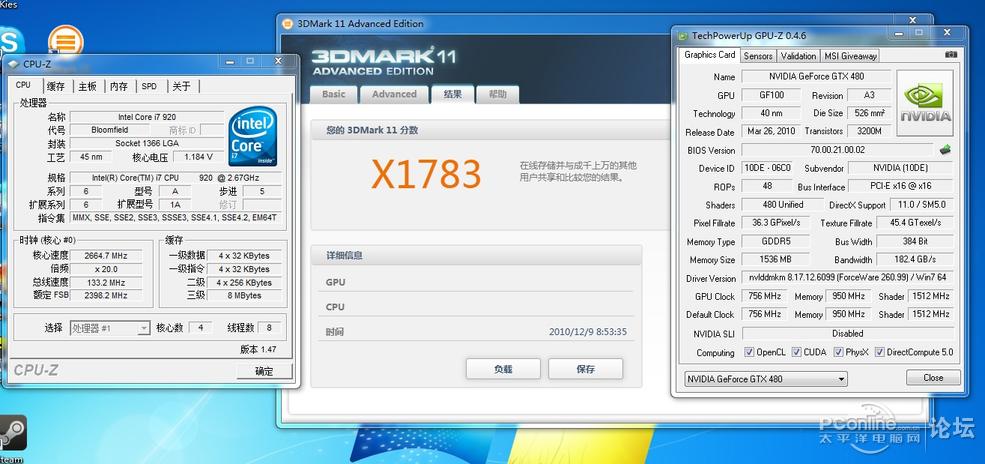Click the 封装 value Socket 1366 LGA
This screenshot has width=985, height=464.
[147, 143]
